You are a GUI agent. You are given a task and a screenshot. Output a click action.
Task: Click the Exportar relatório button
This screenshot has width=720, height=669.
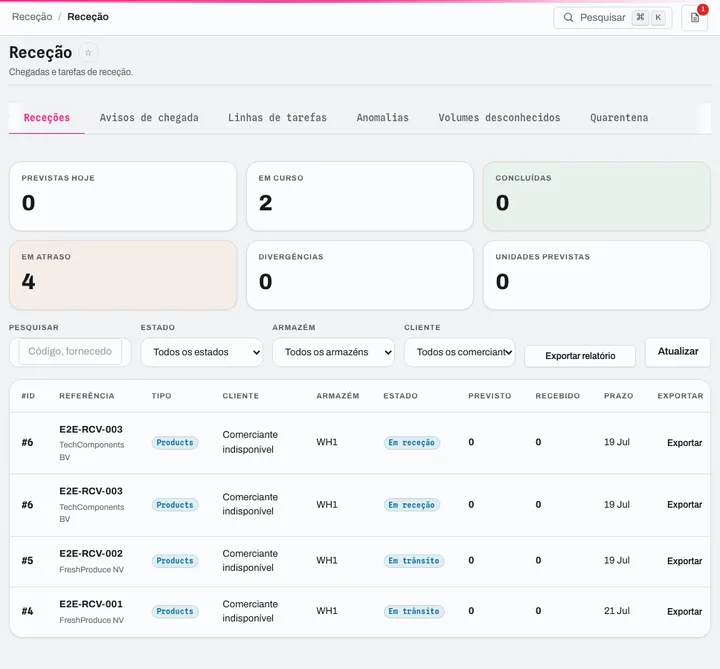click(x=580, y=356)
